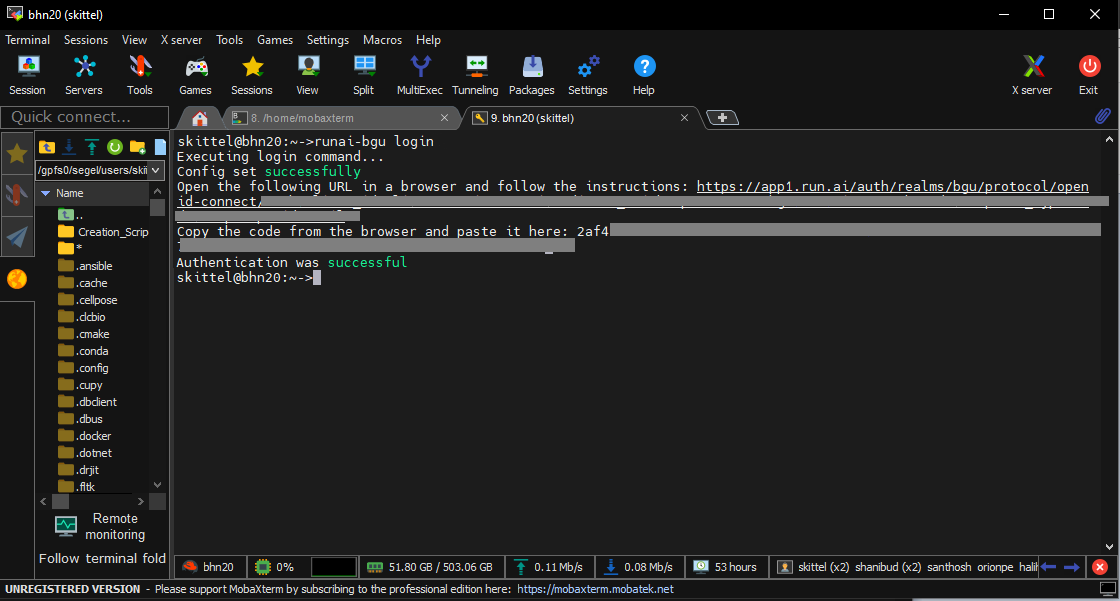Click the 53 hours uptime status
Viewport: 1120px width, 601px height.
(x=726, y=567)
